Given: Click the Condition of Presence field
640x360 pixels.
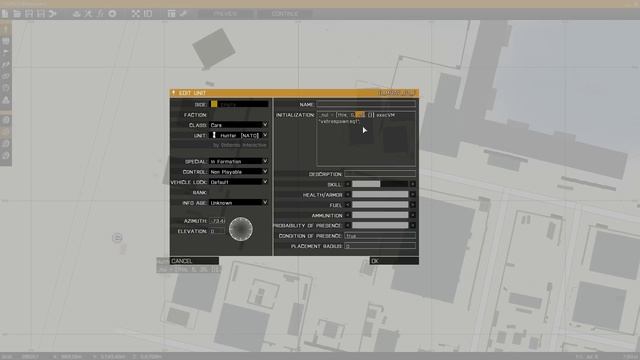Looking at the screenshot, I should coord(380,236).
